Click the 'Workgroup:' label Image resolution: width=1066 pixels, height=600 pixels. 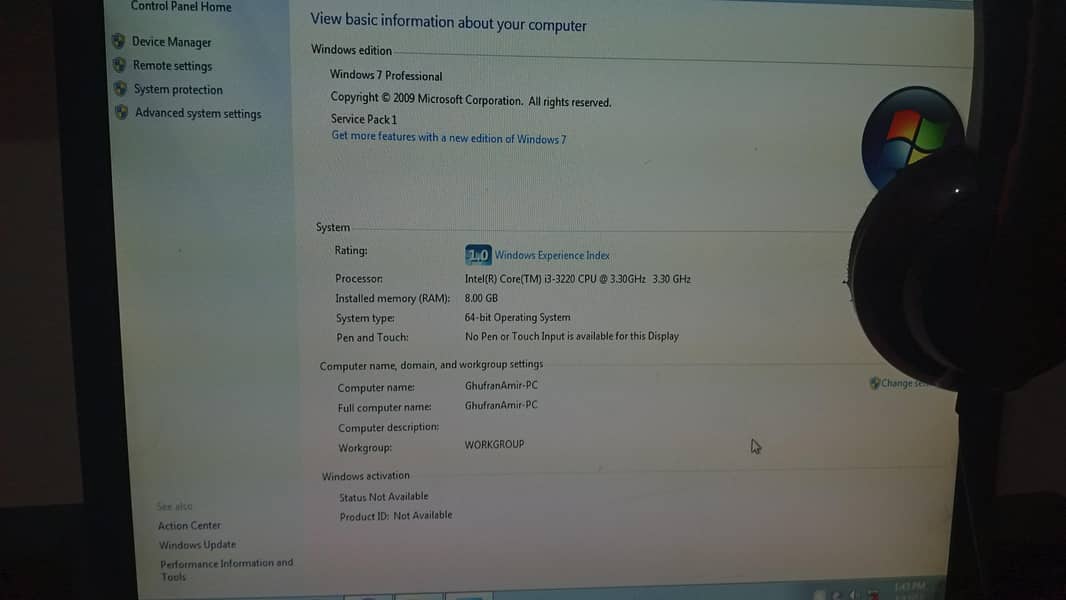pyautogui.click(x=364, y=448)
